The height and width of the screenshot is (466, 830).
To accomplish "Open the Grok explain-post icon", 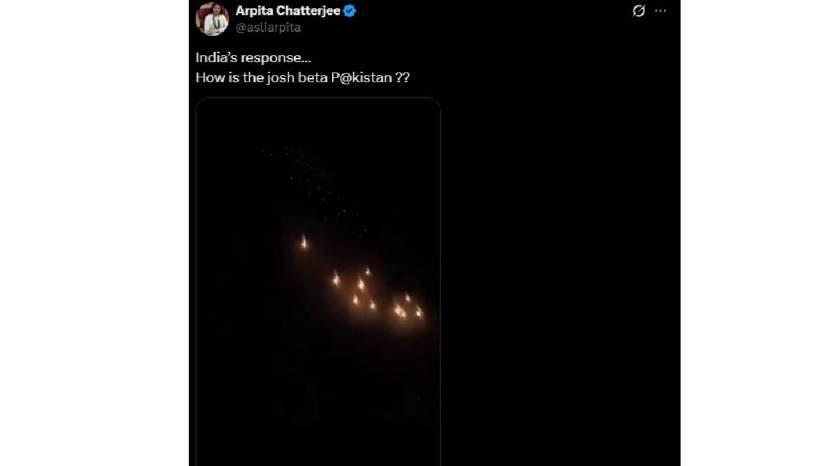I will (639, 11).
